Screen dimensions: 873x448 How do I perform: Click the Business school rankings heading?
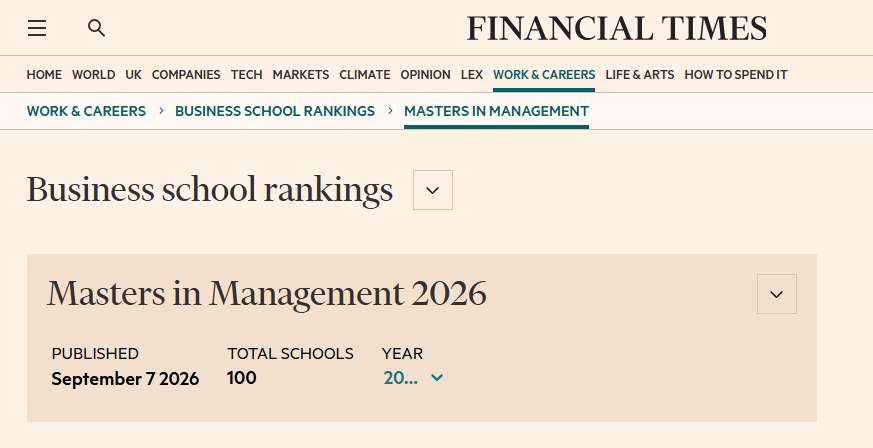coord(210,190)
